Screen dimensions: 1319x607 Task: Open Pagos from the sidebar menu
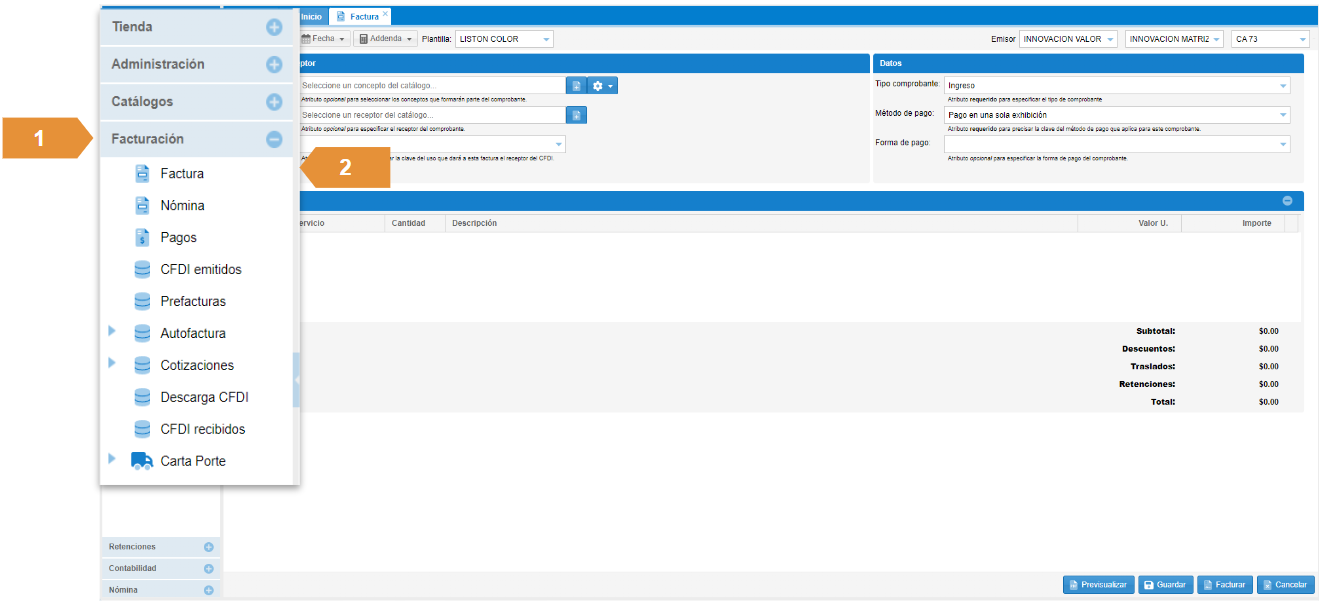pos(178,238)
